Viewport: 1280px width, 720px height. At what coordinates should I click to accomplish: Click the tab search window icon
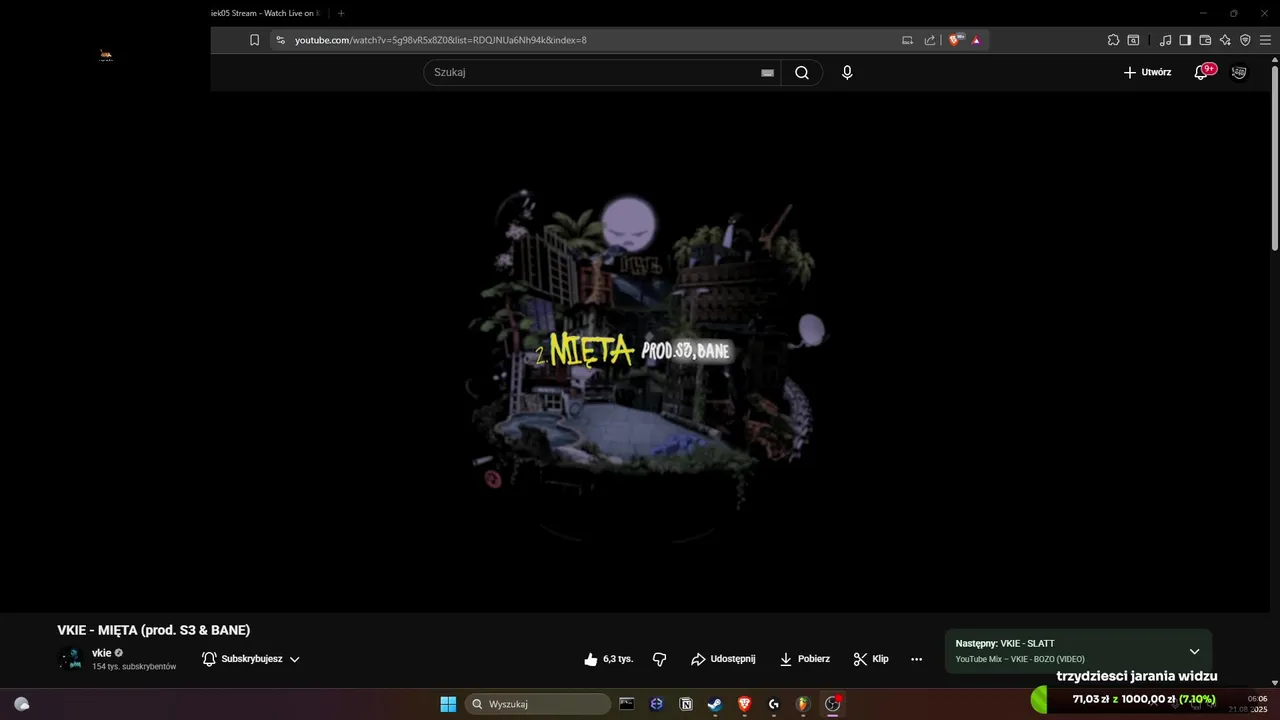tap(1133, 40)
